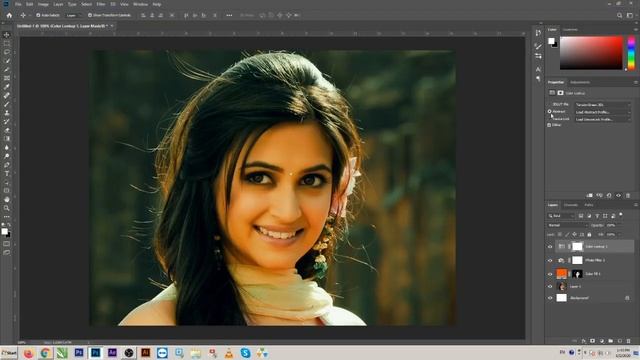Select the Pen tool

point(7,165)
